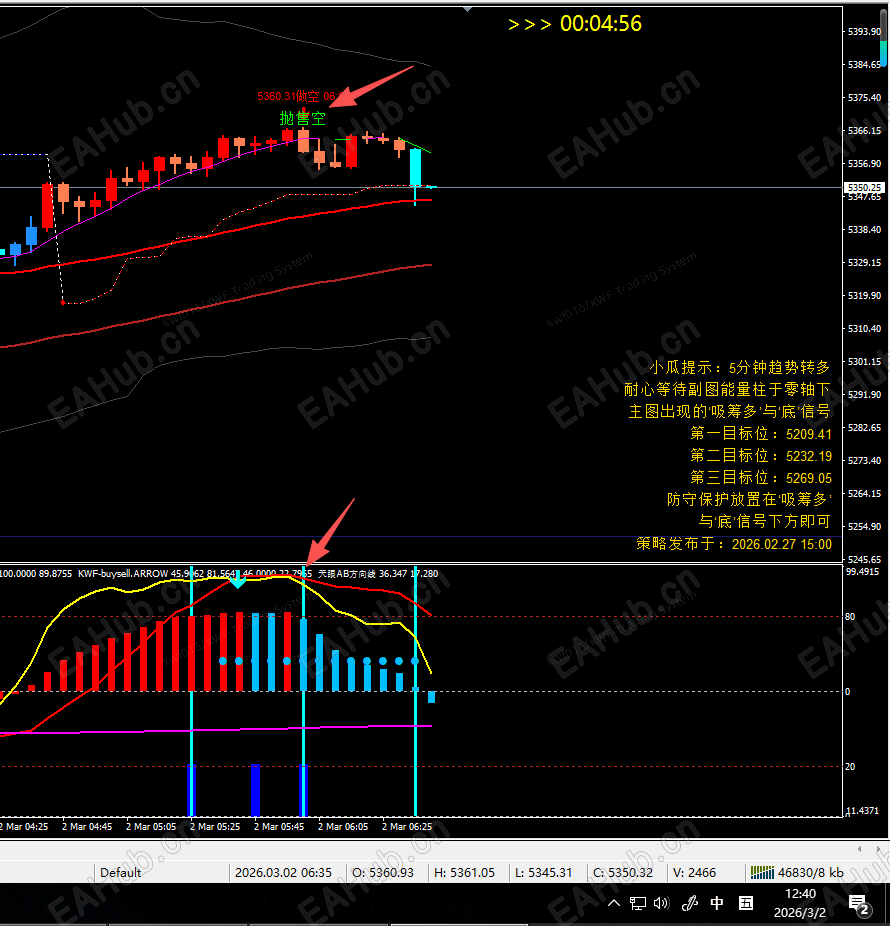890x926 pixels.
Task: Toggle the 中 Chinese input mode indicator
Action: point(717,903)
